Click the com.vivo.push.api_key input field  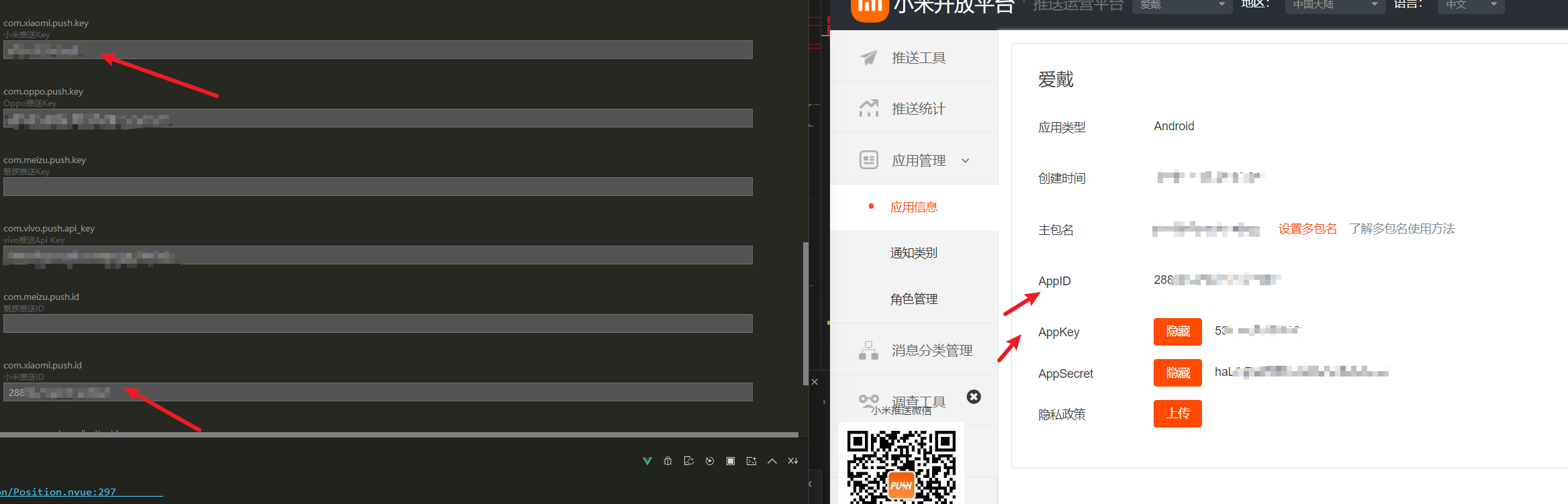click(x=378, y=255)
